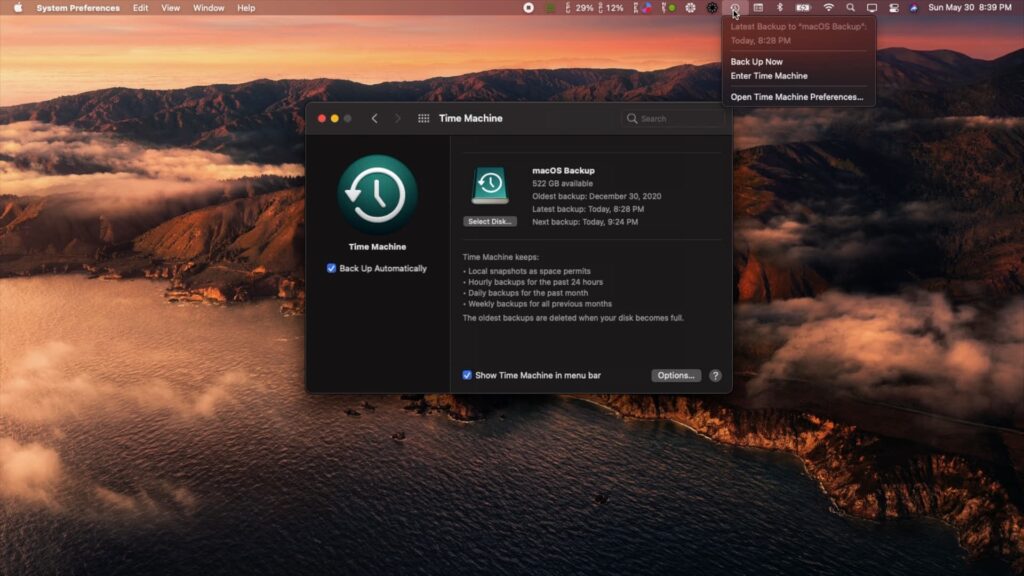This screenshot has width=1024, height=576.
Task: Select Enter Time Machine menu item
Action: (x=769, y=76)
